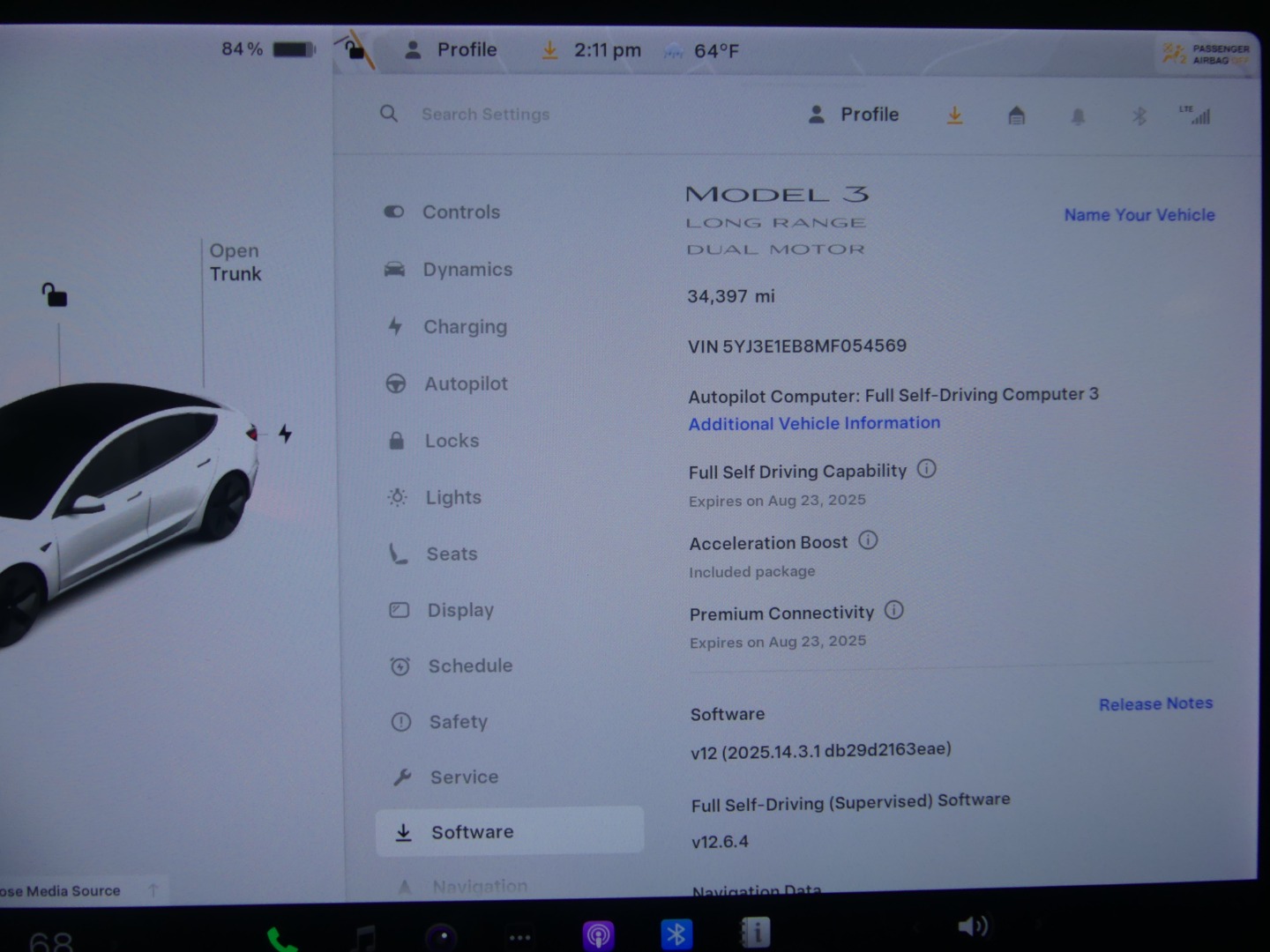Open the Profile selector in the settings header
The image size is (1270, 952).
click(x=854, y=115)
